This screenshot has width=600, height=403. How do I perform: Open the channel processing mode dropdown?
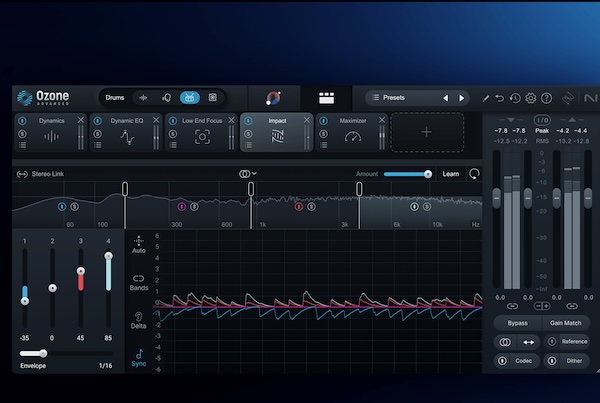tap(248, 174)
